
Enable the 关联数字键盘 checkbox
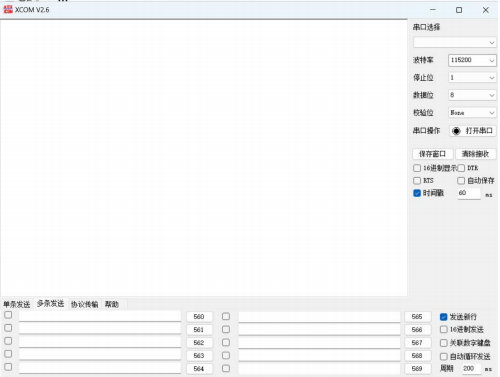444,343
